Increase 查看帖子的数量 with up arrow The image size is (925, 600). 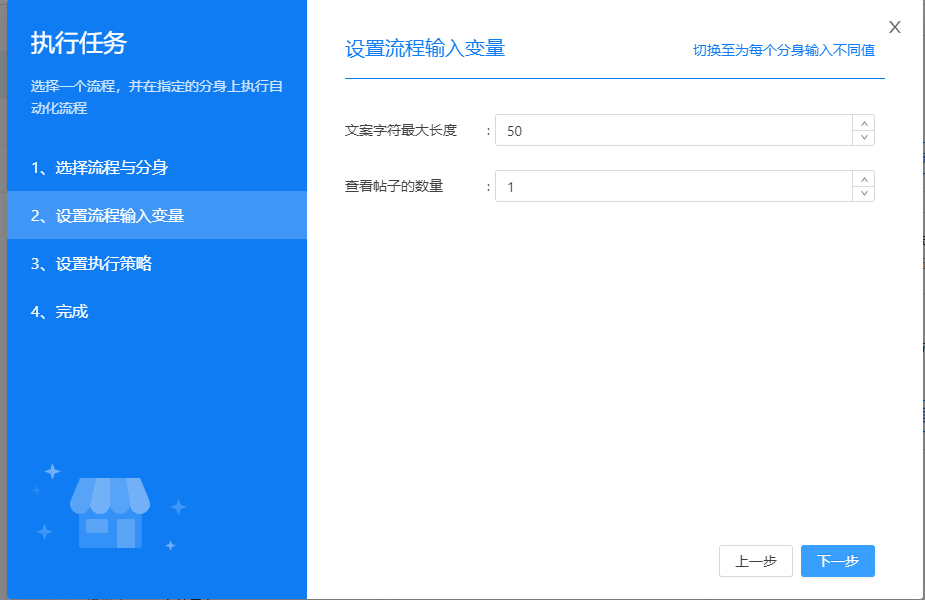click(x=864, y=179)
